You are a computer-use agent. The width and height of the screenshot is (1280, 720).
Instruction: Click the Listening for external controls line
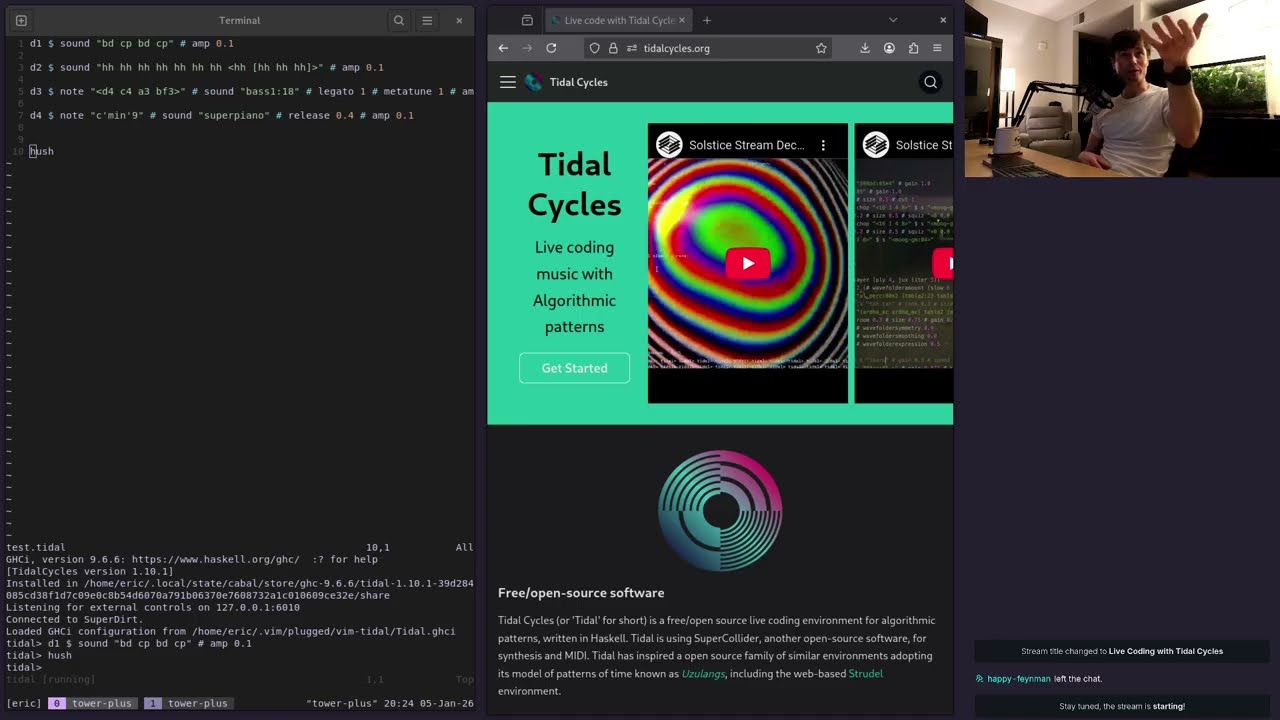[152, 607]
